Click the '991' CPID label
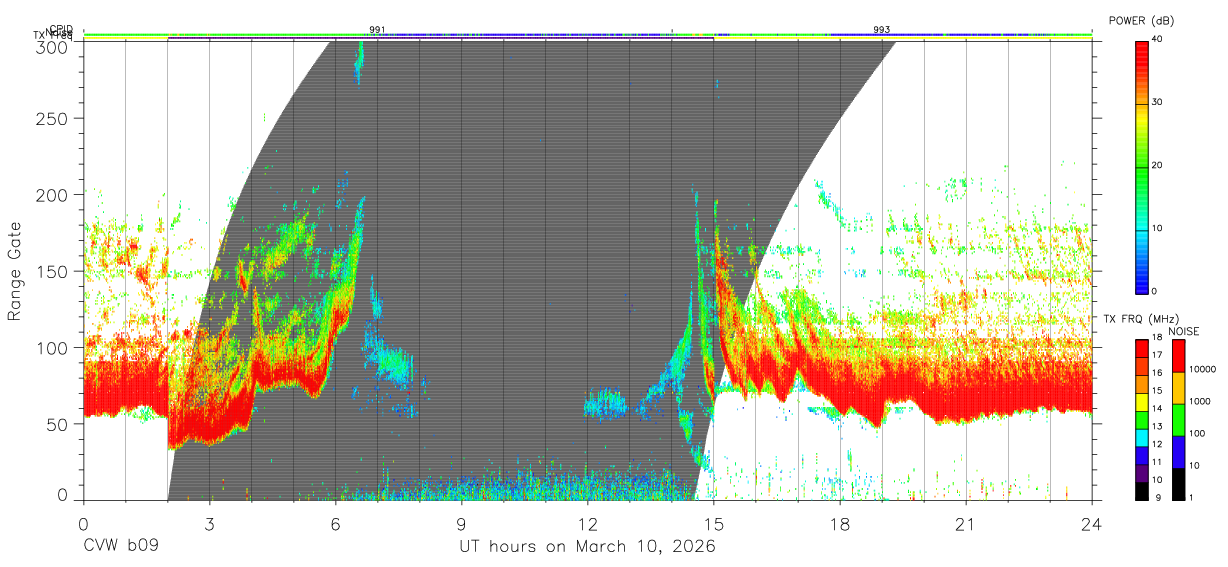The image size is (1228, 567). (377, 30)
